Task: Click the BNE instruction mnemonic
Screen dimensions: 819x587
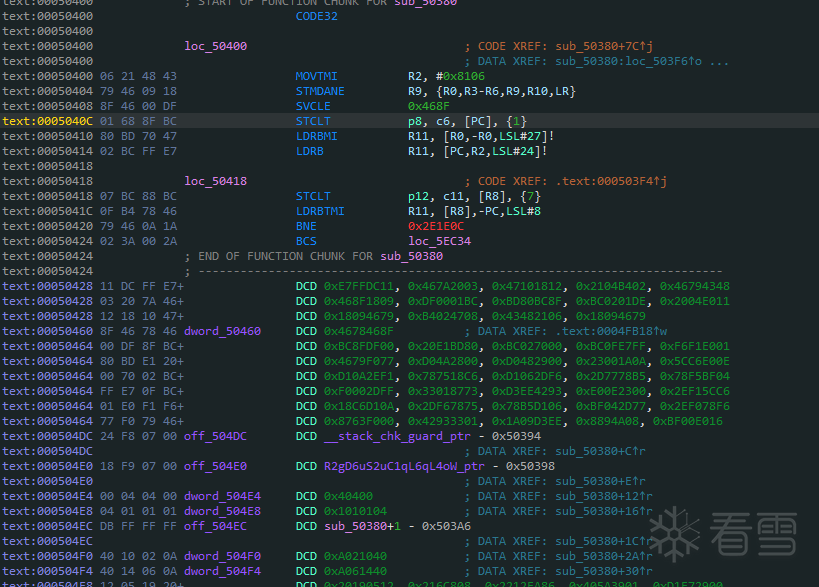Action: (306, 226)
